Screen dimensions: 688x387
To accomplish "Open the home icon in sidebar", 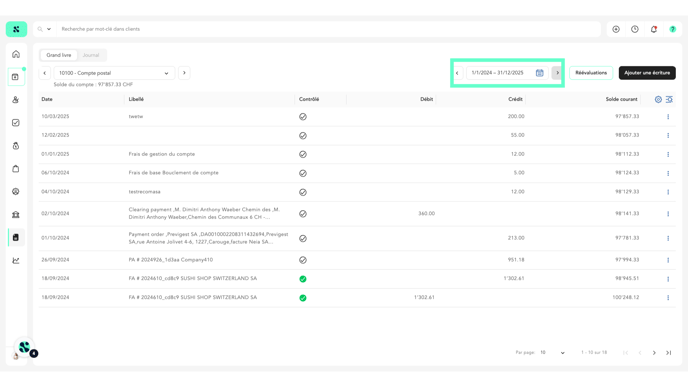I will pyautogui.click(x=16, y=54).
